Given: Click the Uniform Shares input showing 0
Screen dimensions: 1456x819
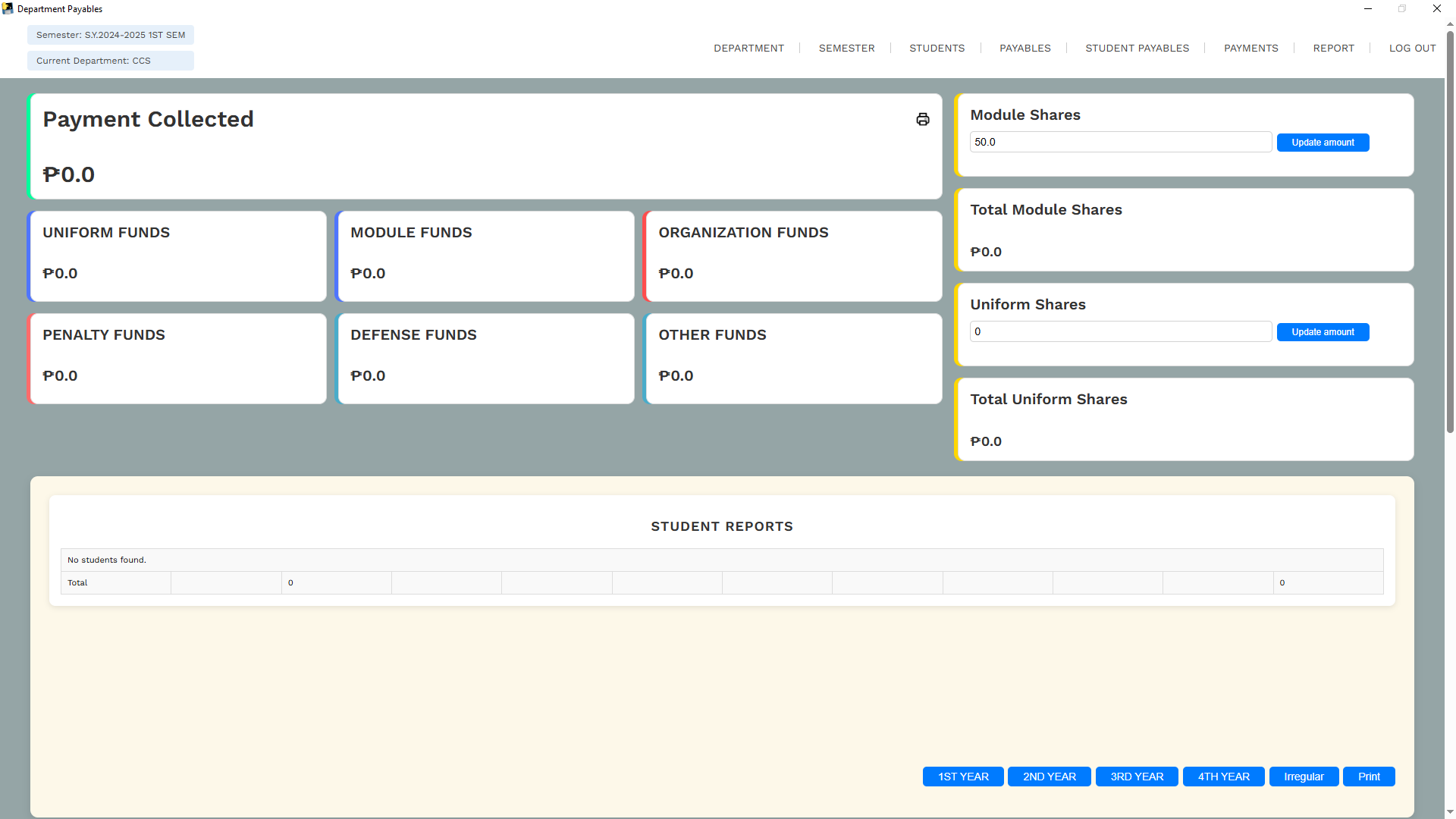Looking at the screenshot, I should click(1121, 331).
